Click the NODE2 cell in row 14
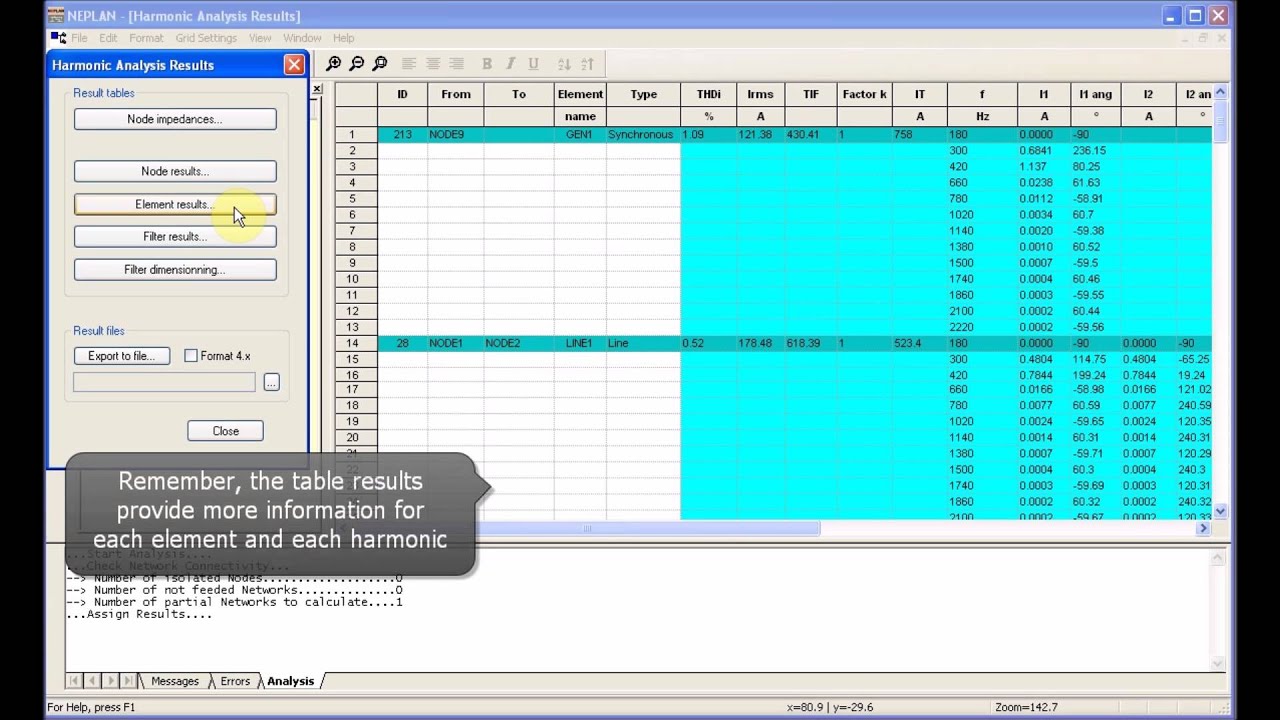1280x720 pixels. (519, 343)
